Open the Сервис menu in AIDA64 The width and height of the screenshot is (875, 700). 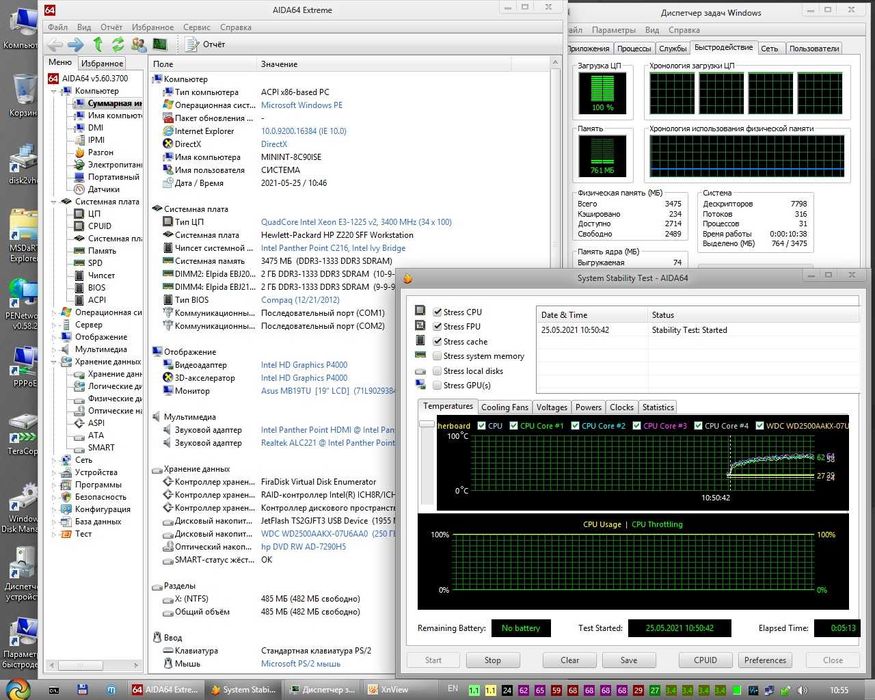pos(196,28)
